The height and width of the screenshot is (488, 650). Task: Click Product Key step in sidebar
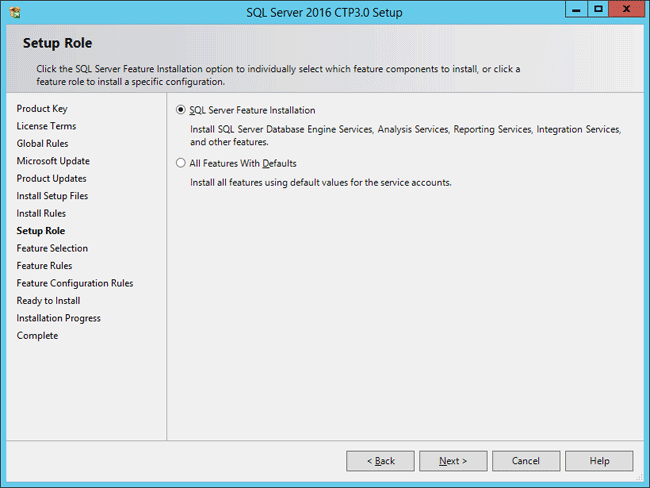pos(42,109)
